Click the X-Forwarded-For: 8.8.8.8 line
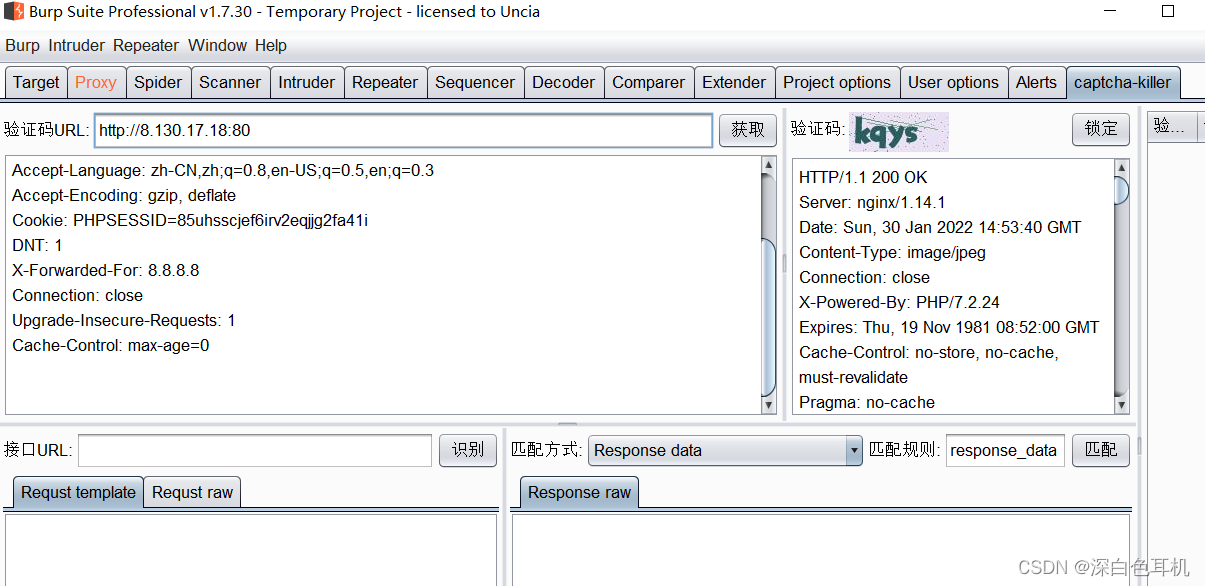Screen dimensions: 1205x586 tap(105, 270)
